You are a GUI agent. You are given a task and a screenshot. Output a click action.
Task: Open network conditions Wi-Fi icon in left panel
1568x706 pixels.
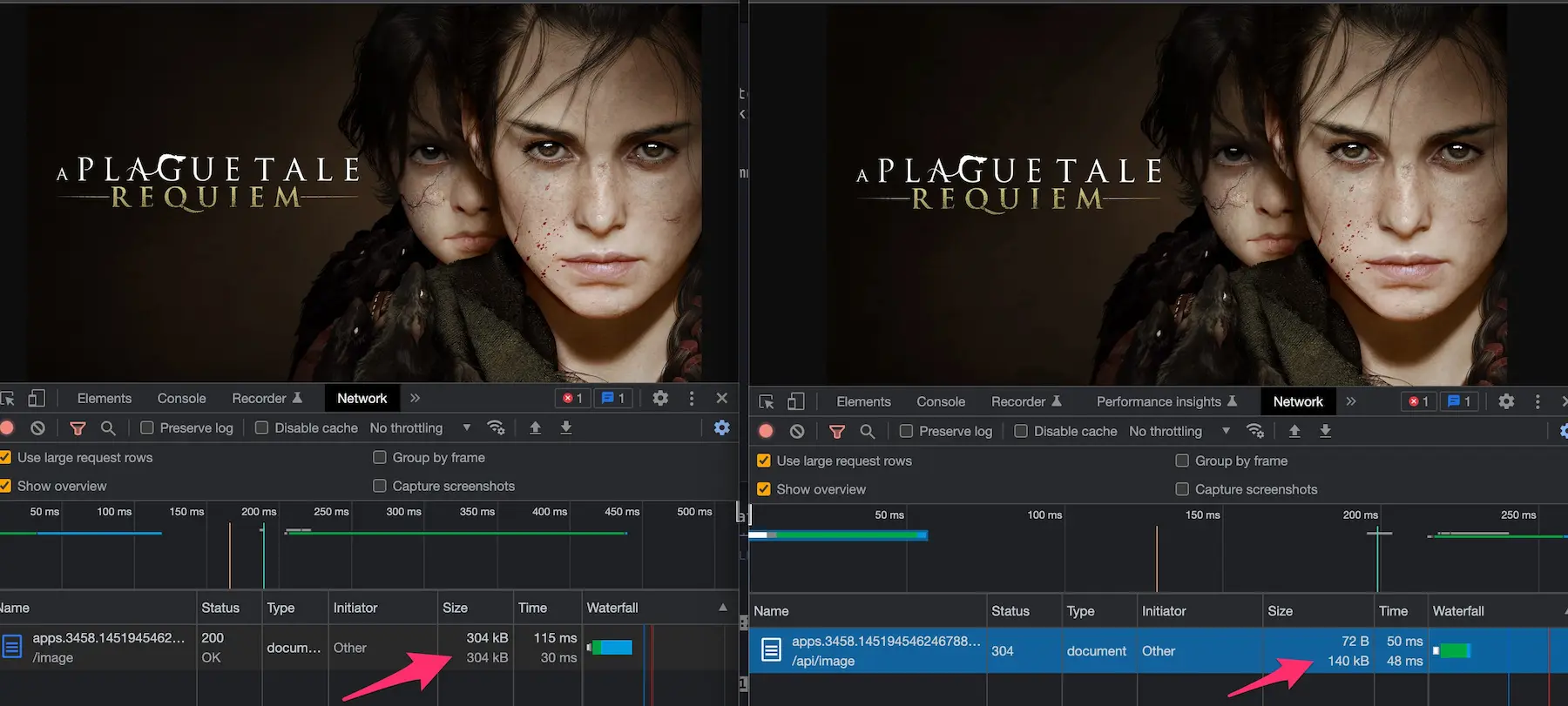496,427
